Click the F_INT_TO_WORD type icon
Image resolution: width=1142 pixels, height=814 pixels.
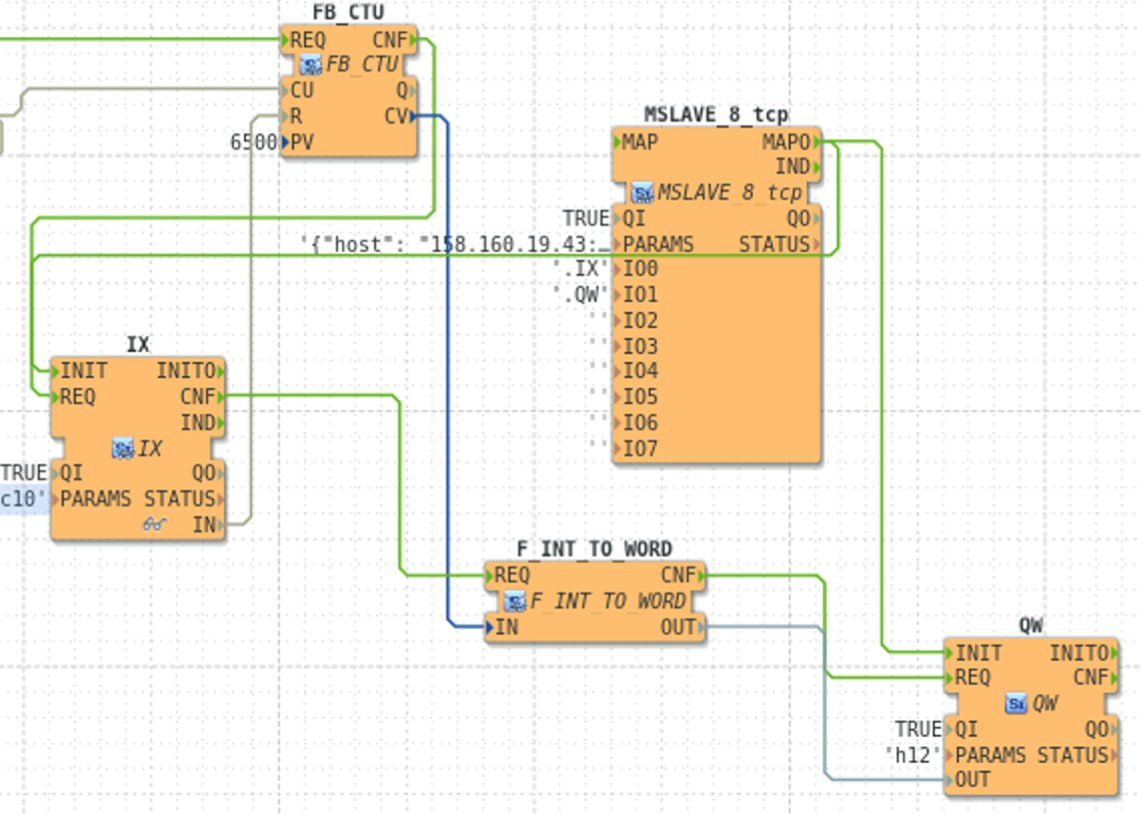point(515,602)
